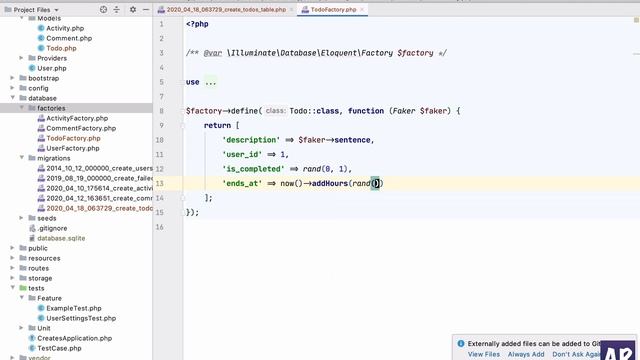Expand the Unit folder
The height and width of the screenshot is (360, 640).
tap(21, 328)
